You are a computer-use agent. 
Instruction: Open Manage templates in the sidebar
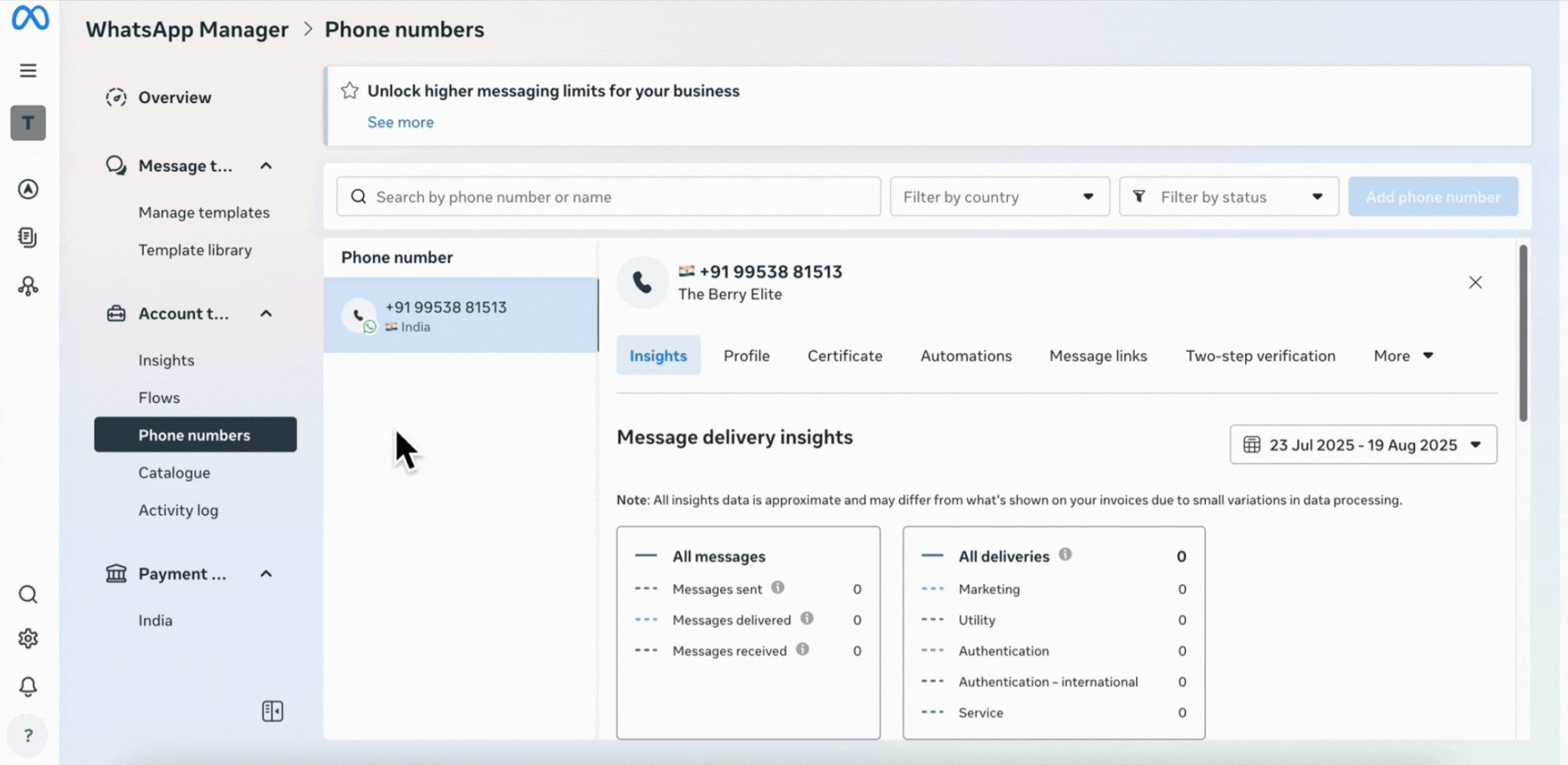[204, 212]
